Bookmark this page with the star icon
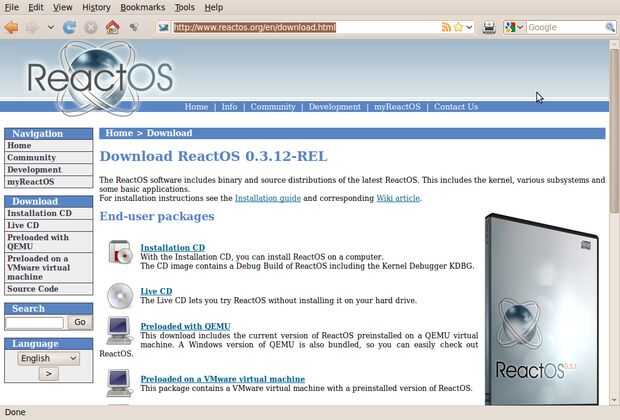The width and height of the screenshot is (620, 420). (x=458, y=27)
